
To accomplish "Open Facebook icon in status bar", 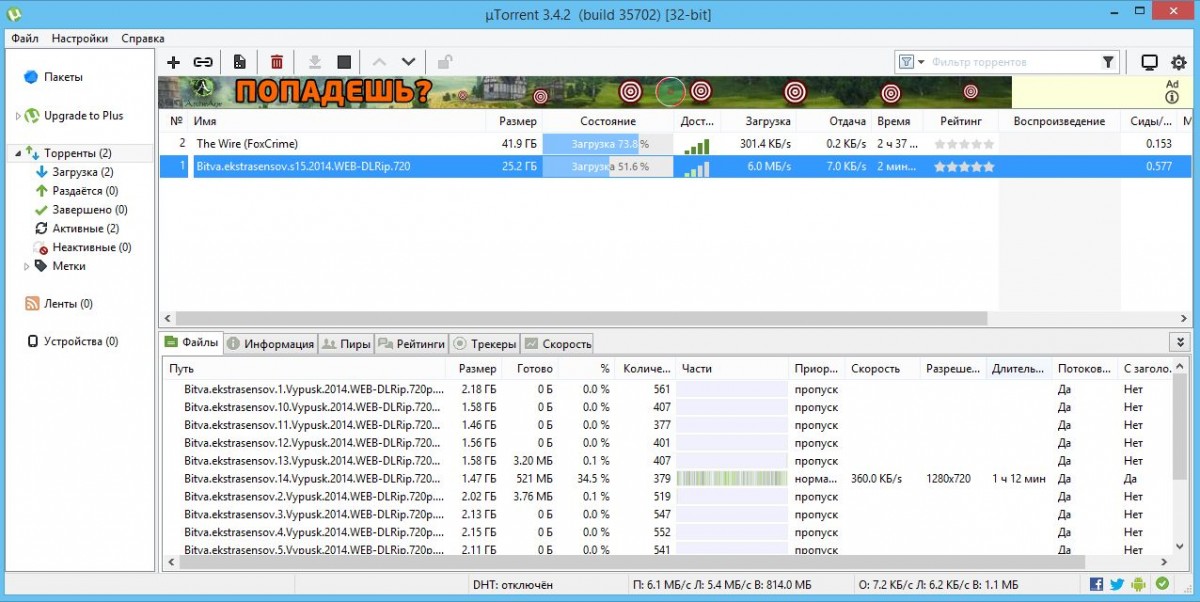I will coord(1096,584).
